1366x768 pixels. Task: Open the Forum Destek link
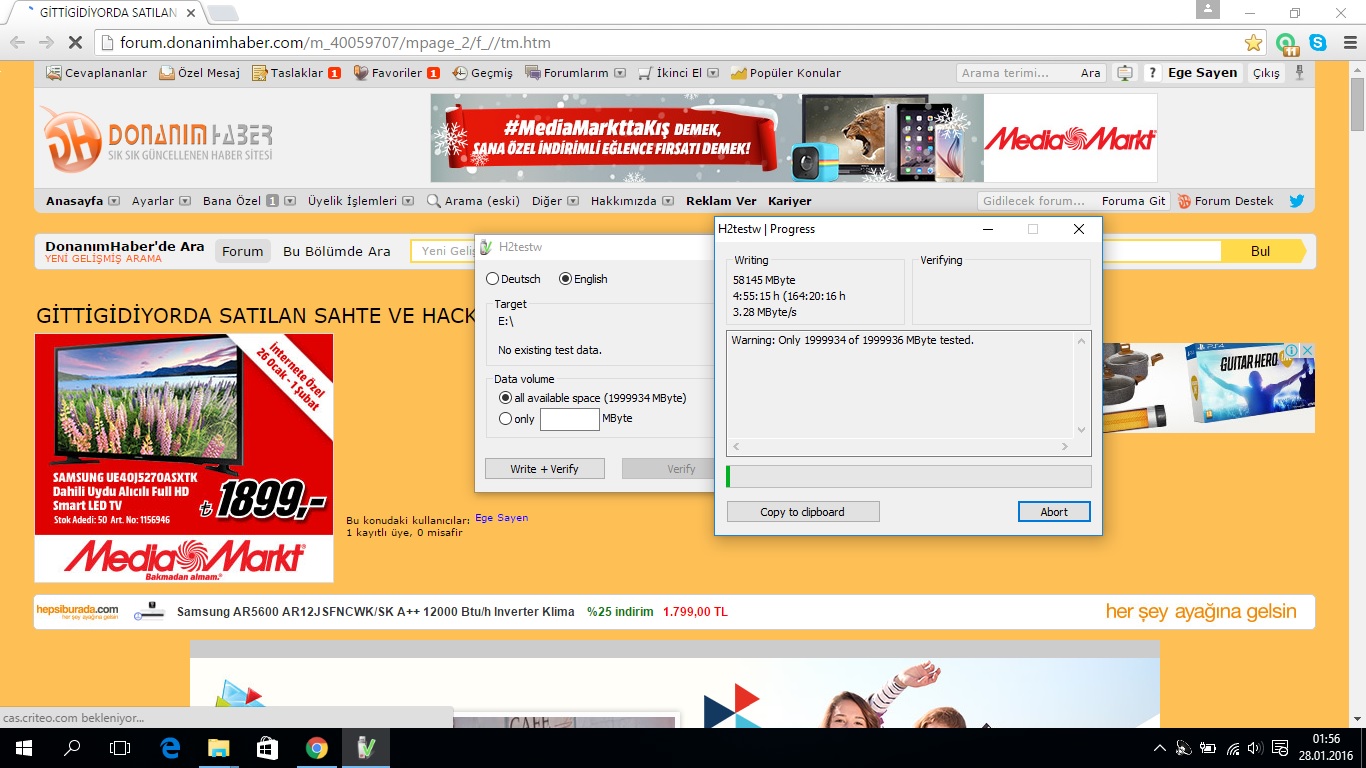tap(1225, 201)
